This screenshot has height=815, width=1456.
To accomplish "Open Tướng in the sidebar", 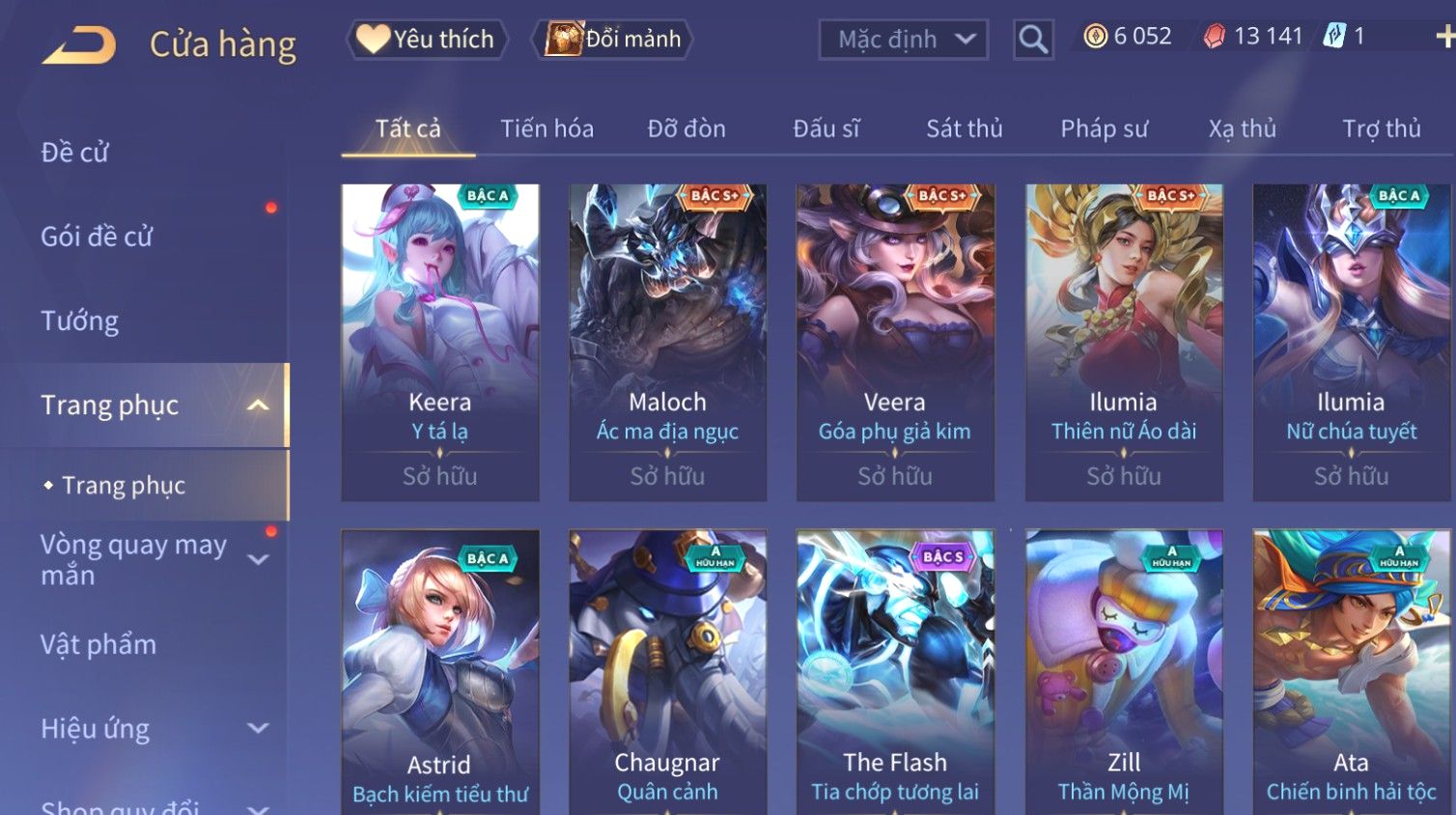I will click(79, 321).
